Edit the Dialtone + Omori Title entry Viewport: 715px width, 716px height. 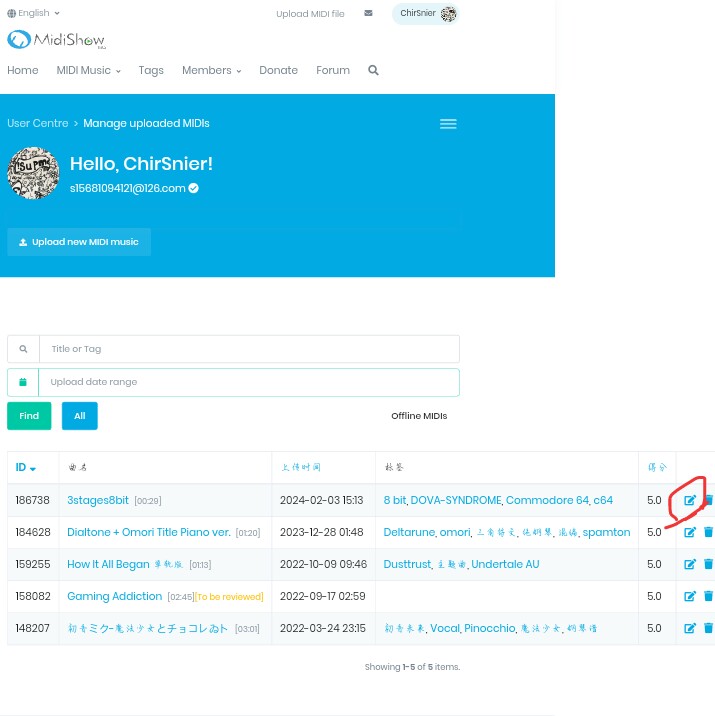(689, 532)
